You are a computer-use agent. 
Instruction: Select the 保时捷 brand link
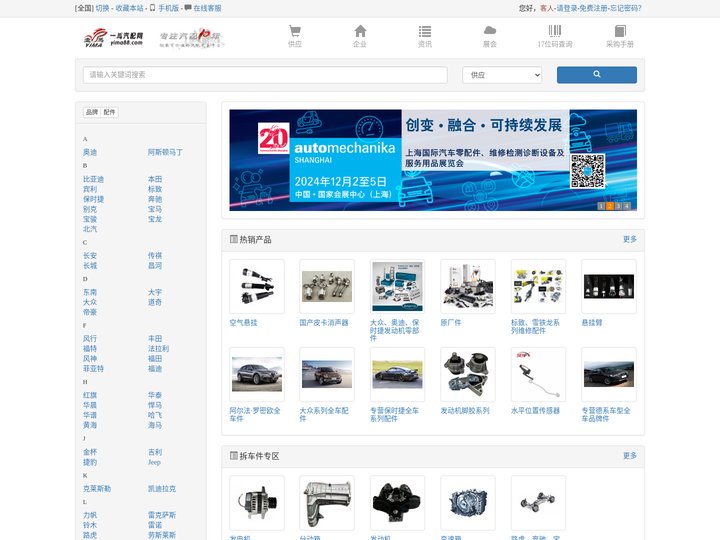pos(94,199)
